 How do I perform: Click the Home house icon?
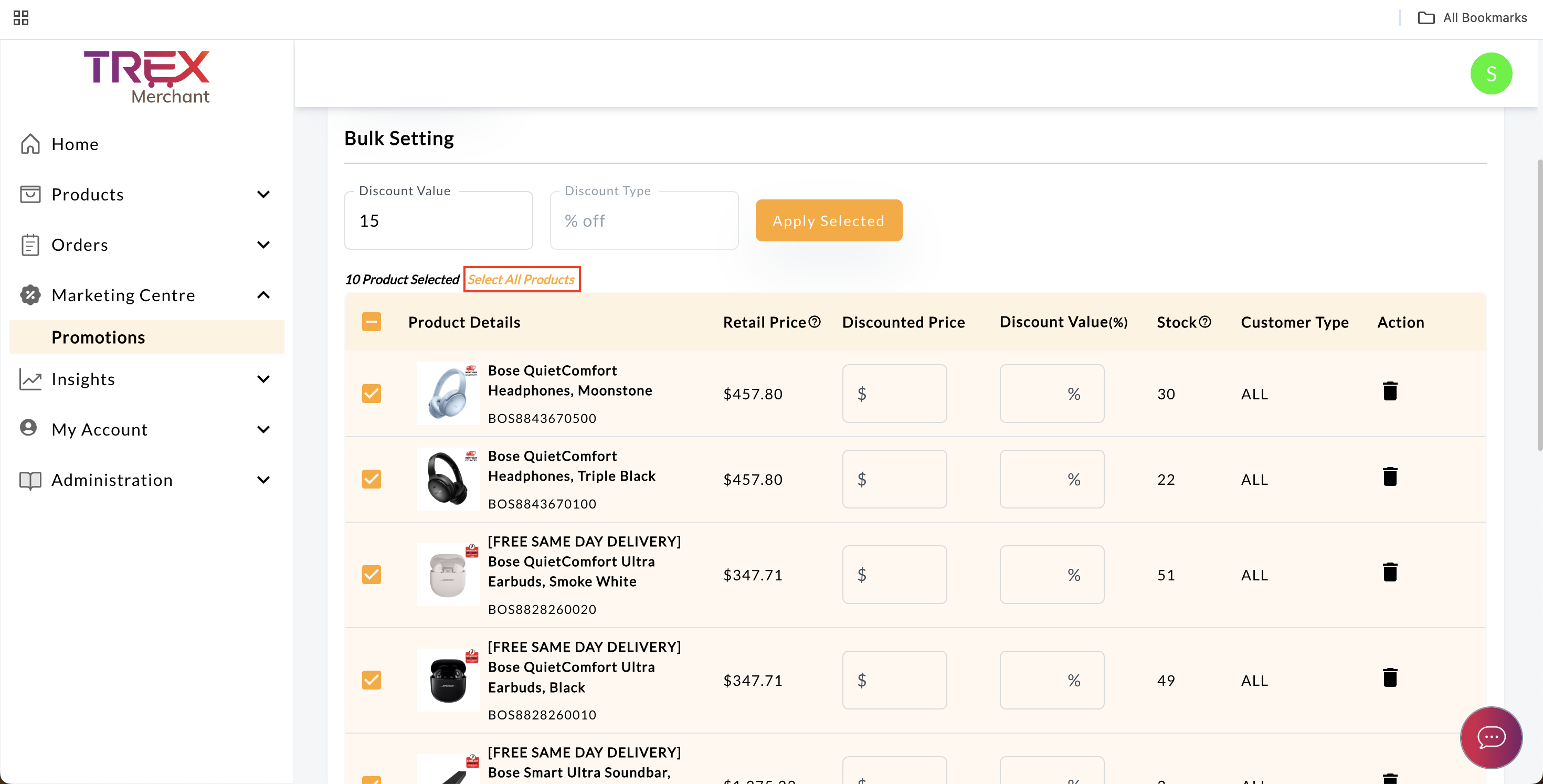pos(30,144)
